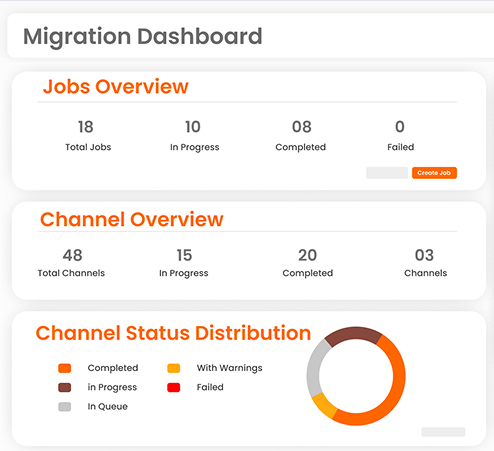
Task: Click the yellow With Warnings donut segment
Action: click(325, 406)
